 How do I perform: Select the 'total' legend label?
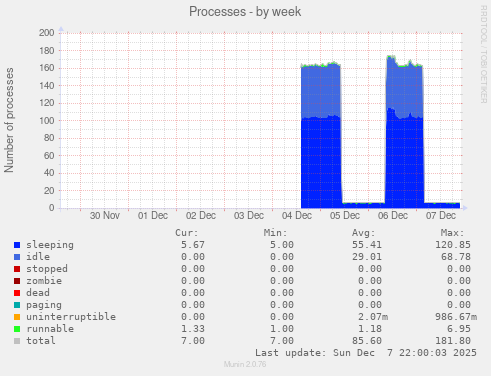(41, 341)
